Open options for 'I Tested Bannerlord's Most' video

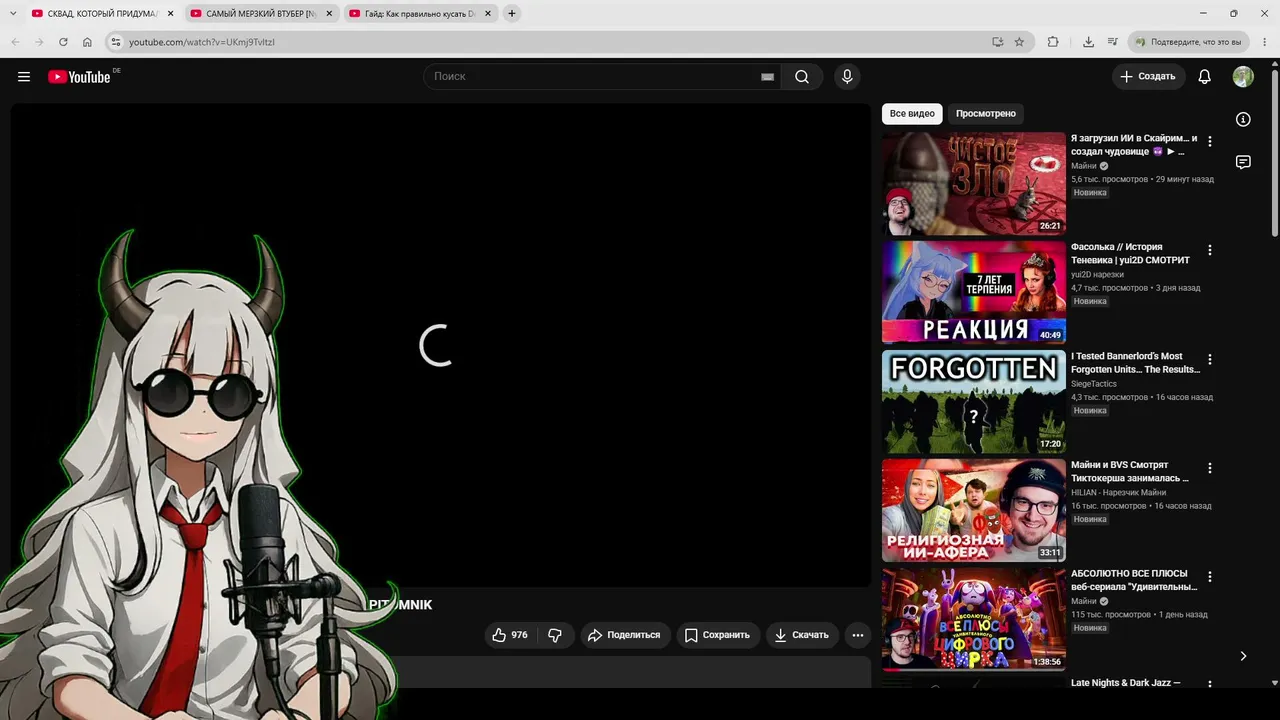(1210, 359)
